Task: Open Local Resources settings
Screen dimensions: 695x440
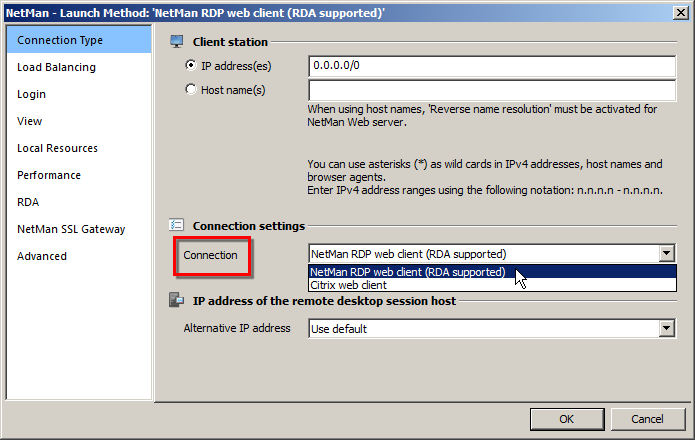Action: pyautogui.click(x=58, y=148)
